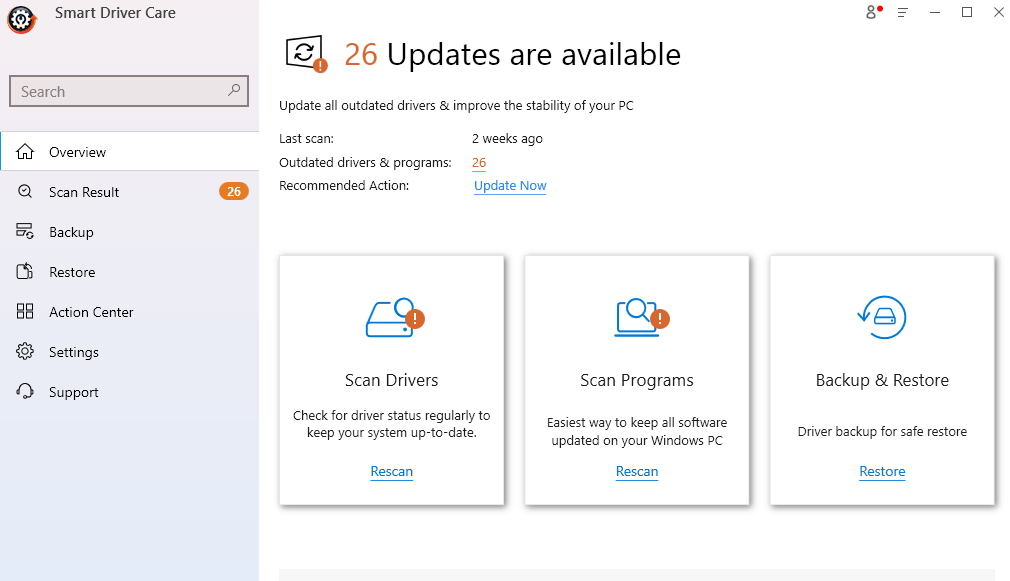Click the Scan Drivers drive icon
The image size is (1010, 581).
[391, 315]
